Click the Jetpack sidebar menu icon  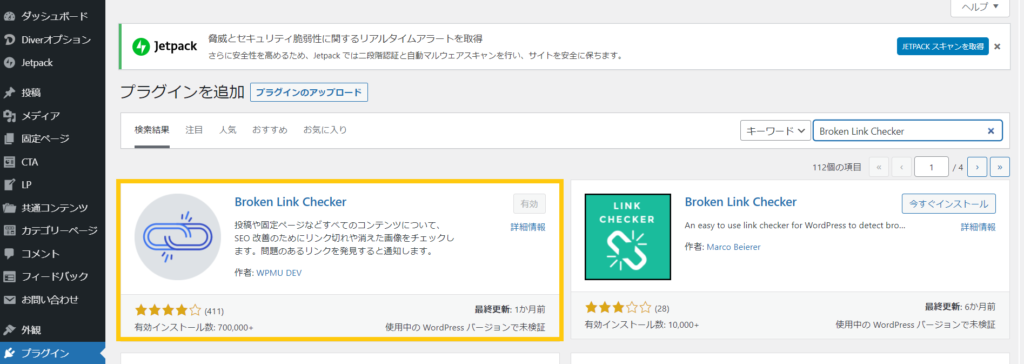pos(10,63)
